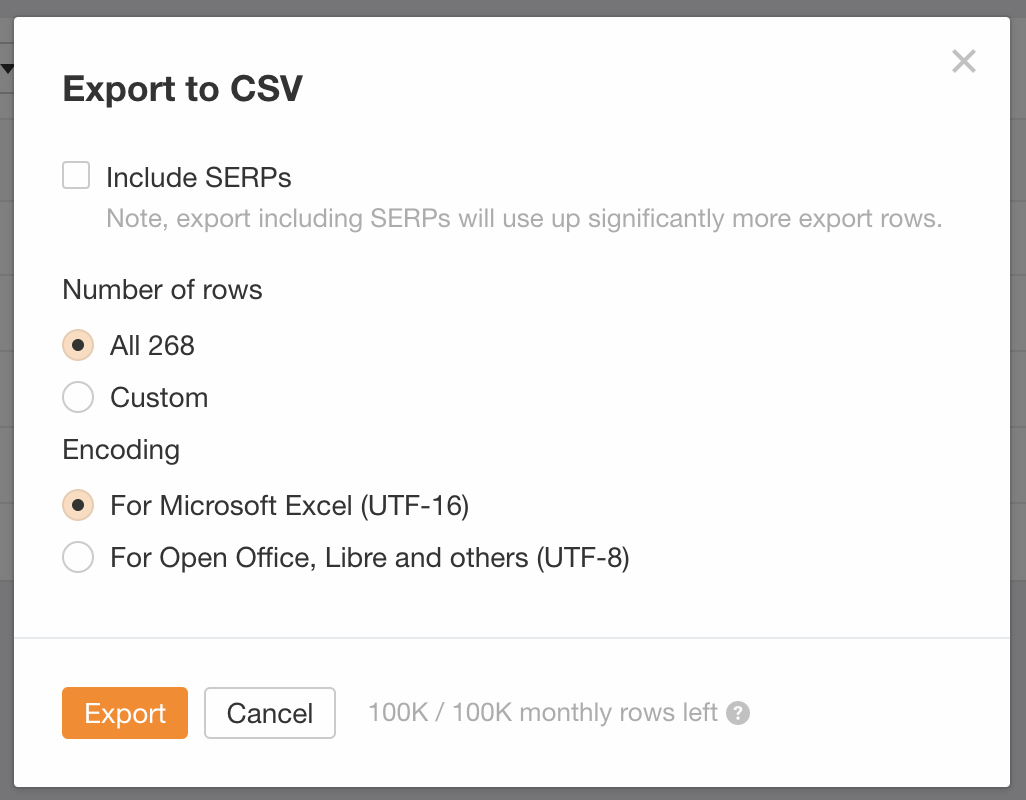
Task: Click the dropdown arrow behind the dialog
Action: coord(7,69)
